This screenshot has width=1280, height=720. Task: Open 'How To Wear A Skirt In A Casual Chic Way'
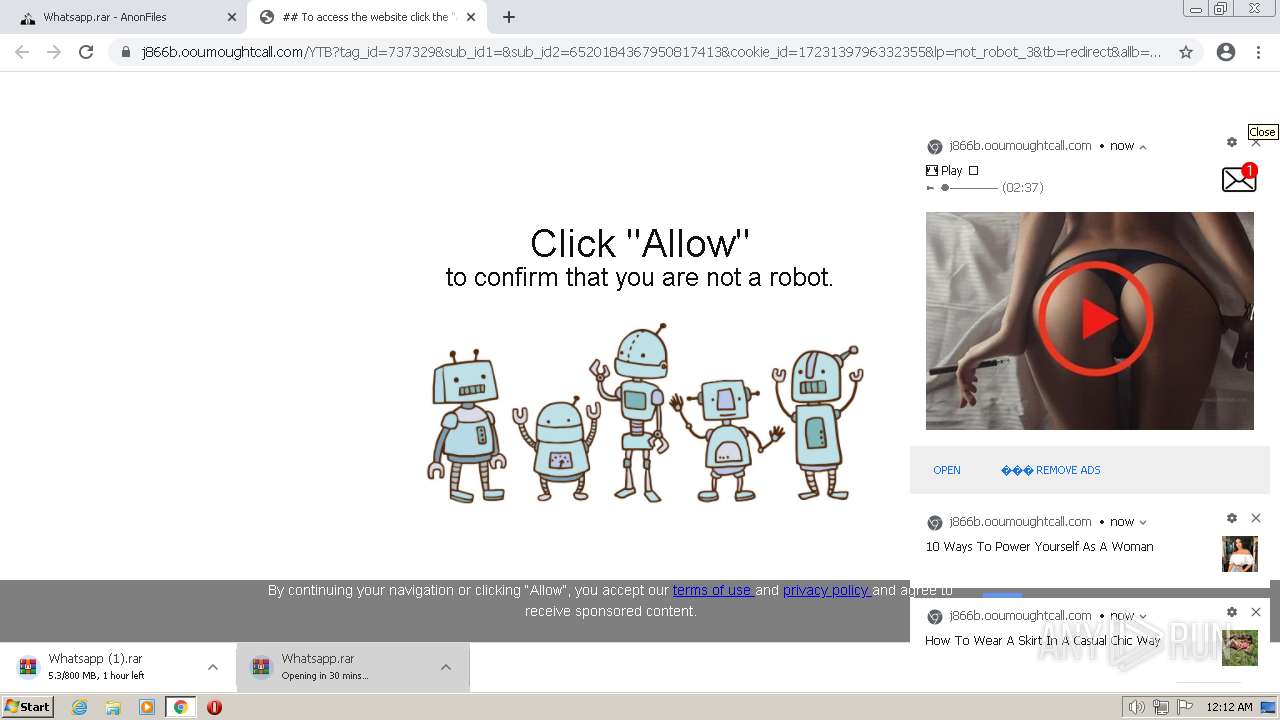[x=1043, y=640]
